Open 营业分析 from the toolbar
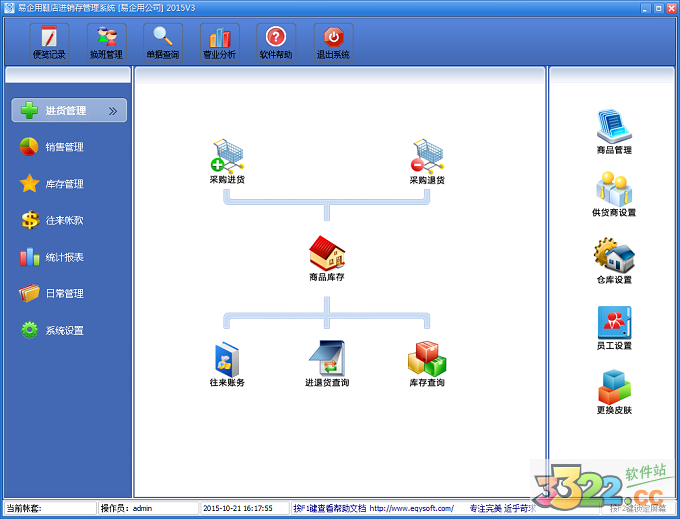This screenshot has width=680, height=519. [219, 42]
